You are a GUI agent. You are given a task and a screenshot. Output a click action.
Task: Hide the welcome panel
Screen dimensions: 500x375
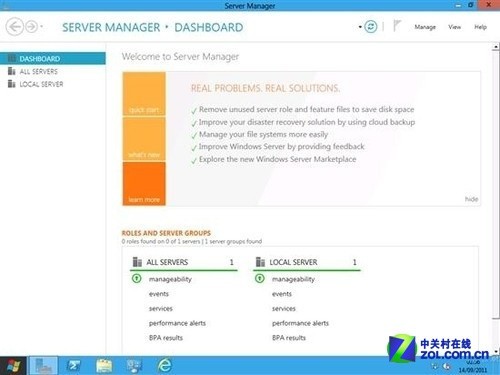(471, 199)
